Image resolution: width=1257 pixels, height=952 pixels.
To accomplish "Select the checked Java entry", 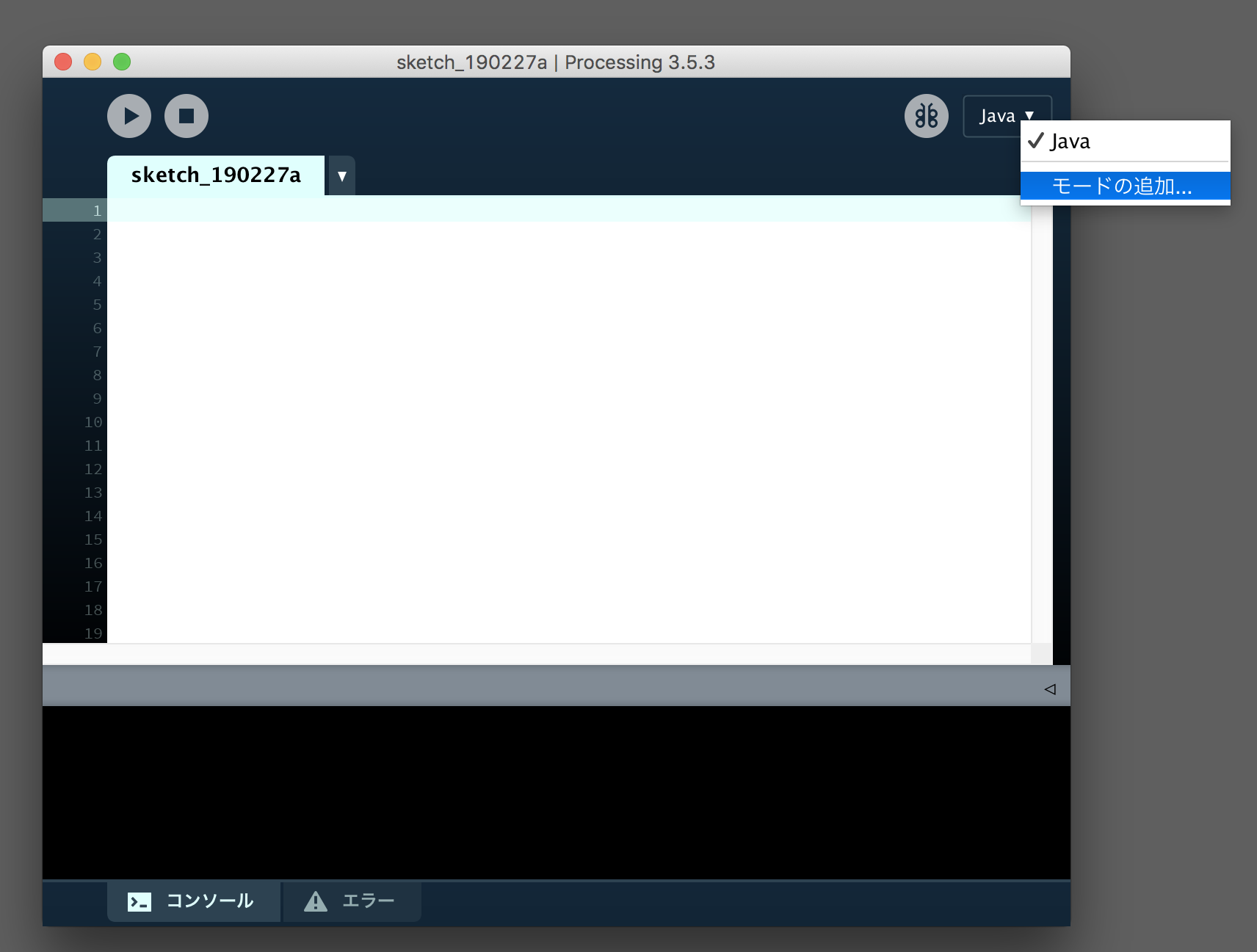I will [x=1071, y=141].
